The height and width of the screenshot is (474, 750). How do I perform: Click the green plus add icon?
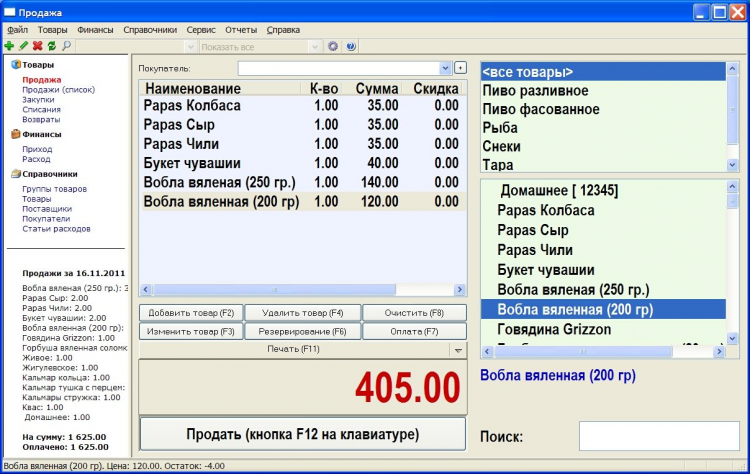click(9, 46)
